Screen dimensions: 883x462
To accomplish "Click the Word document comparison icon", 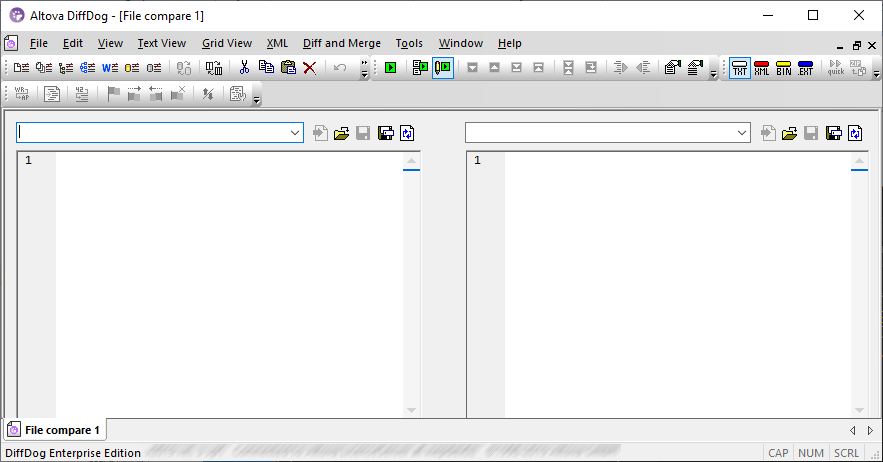I will point(110,68).
